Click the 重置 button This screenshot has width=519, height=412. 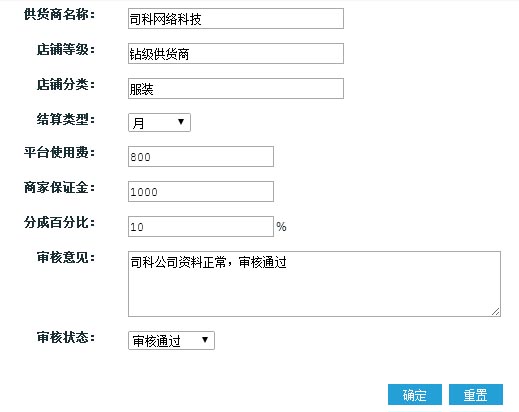click(476, 395)
